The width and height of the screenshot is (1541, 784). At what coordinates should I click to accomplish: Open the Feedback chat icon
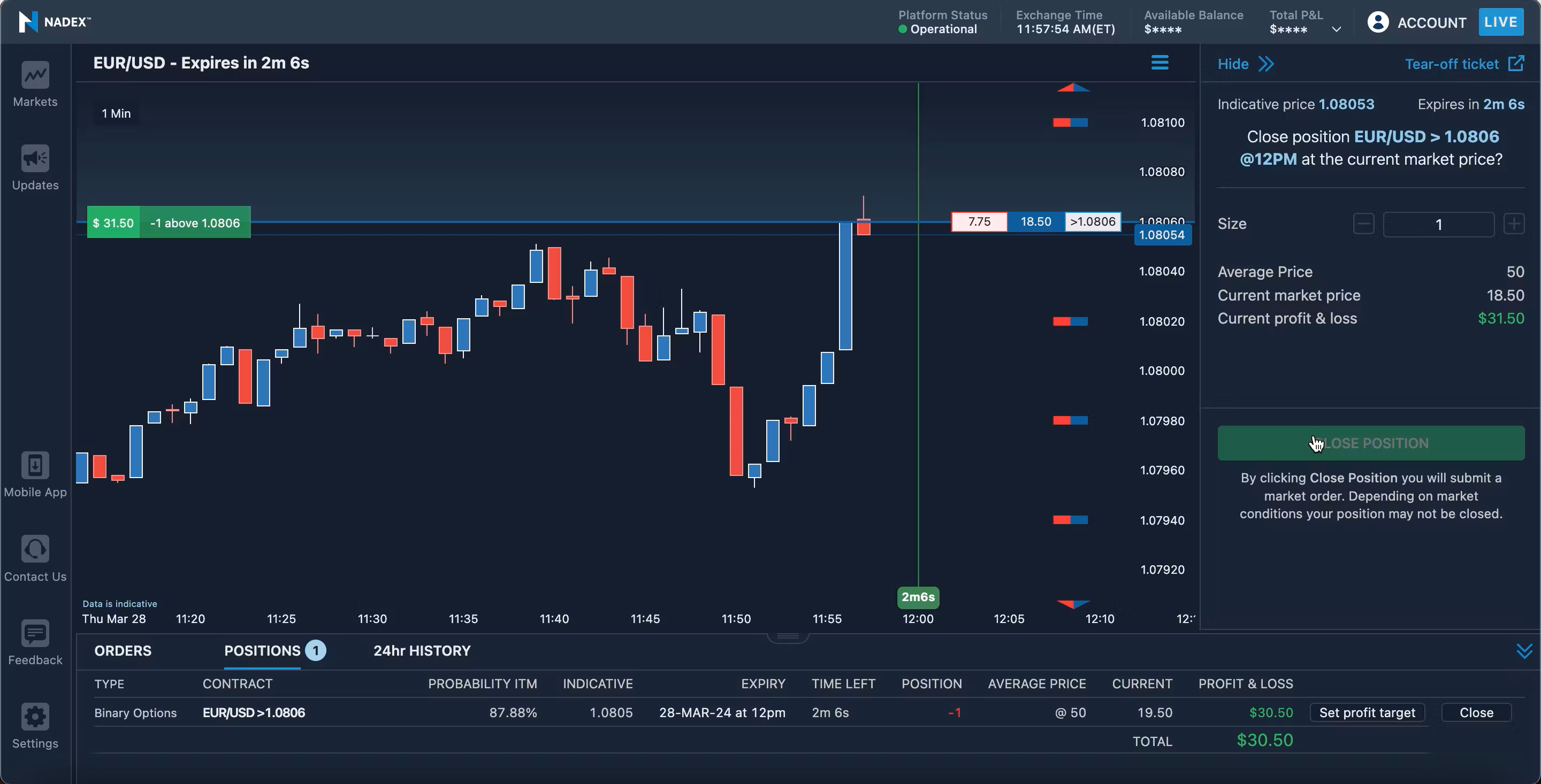(x=35, y=633)
